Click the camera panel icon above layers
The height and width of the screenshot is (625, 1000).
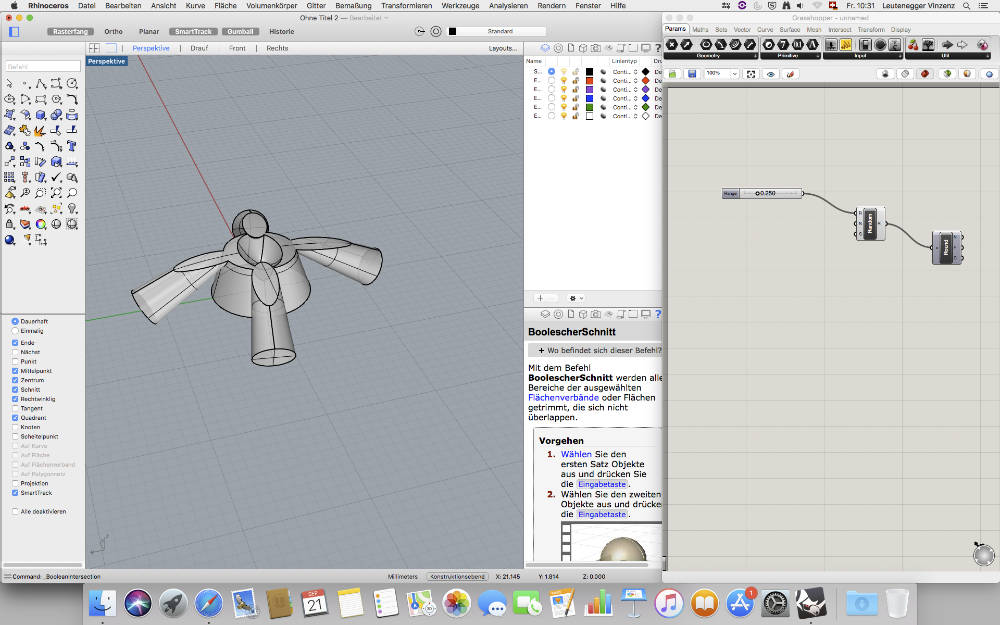click(595, 48)
